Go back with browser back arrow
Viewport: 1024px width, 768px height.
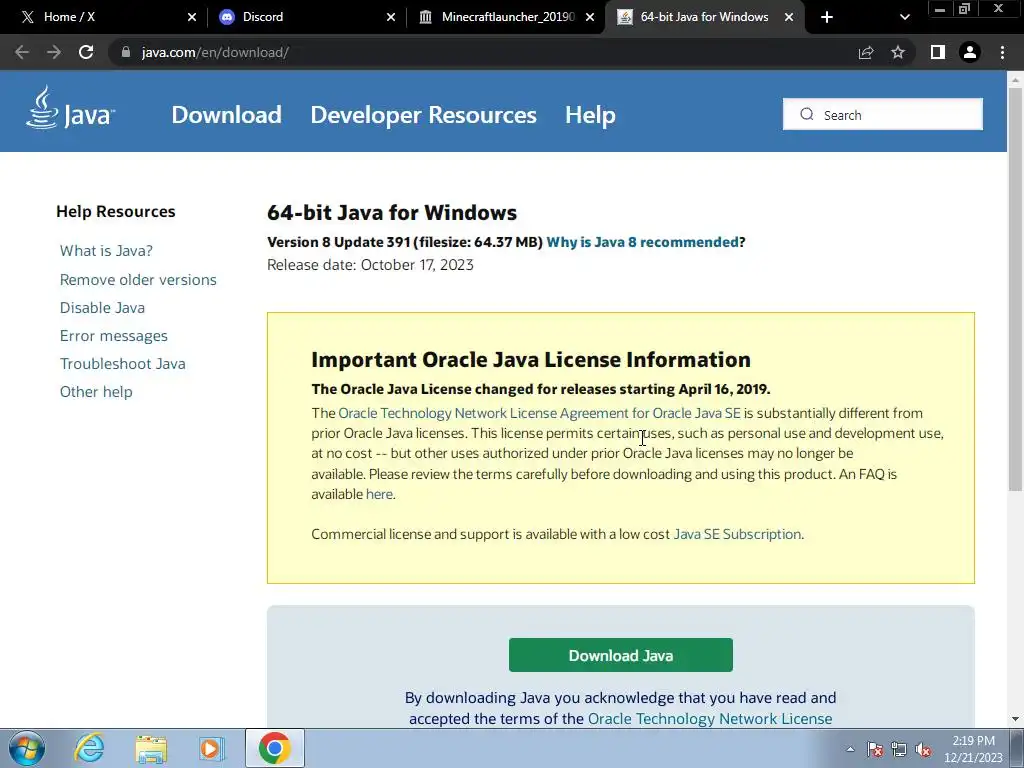coord(22,52)
